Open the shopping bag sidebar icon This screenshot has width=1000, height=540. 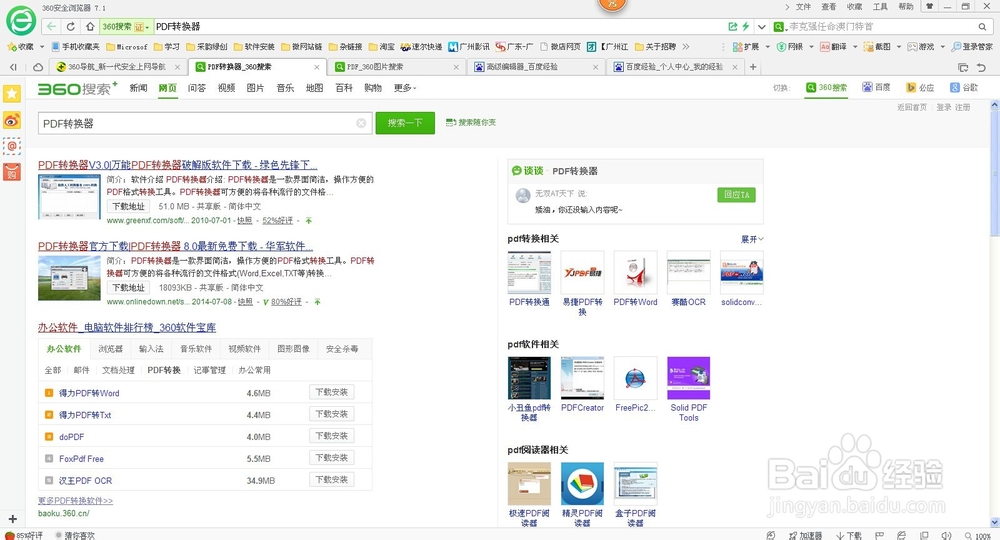[x=12, y=172]
